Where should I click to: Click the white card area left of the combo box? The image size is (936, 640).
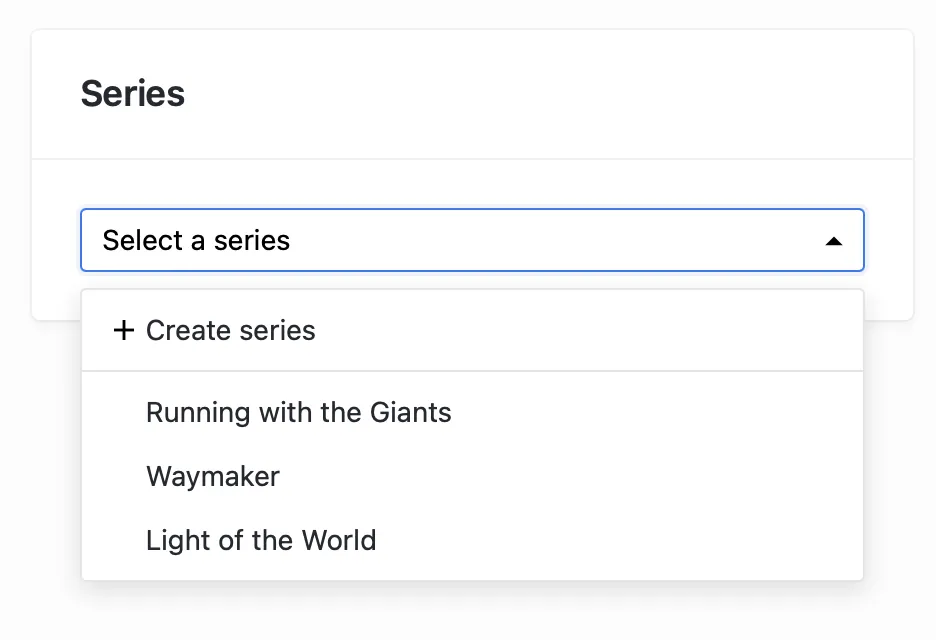pyautogui.click(x=56, y=241)
